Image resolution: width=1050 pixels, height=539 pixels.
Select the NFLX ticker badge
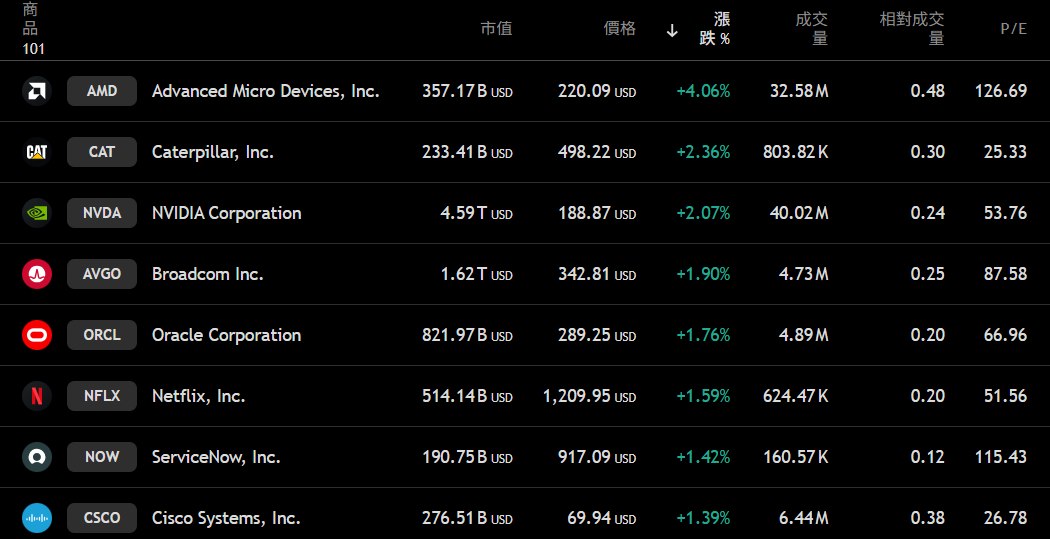click(x=102, y=396)
